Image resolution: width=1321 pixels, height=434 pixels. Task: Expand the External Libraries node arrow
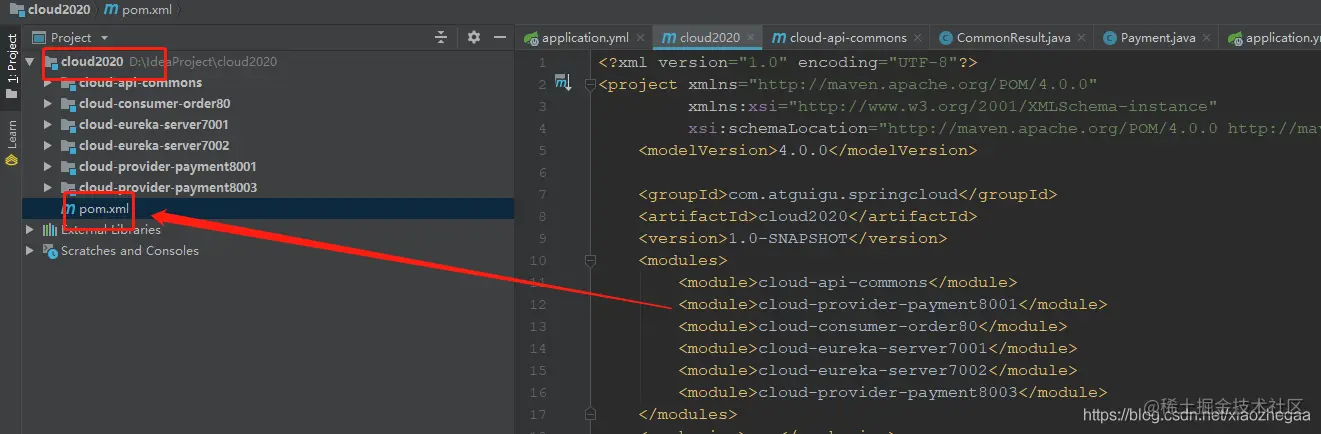coord(30,230)
